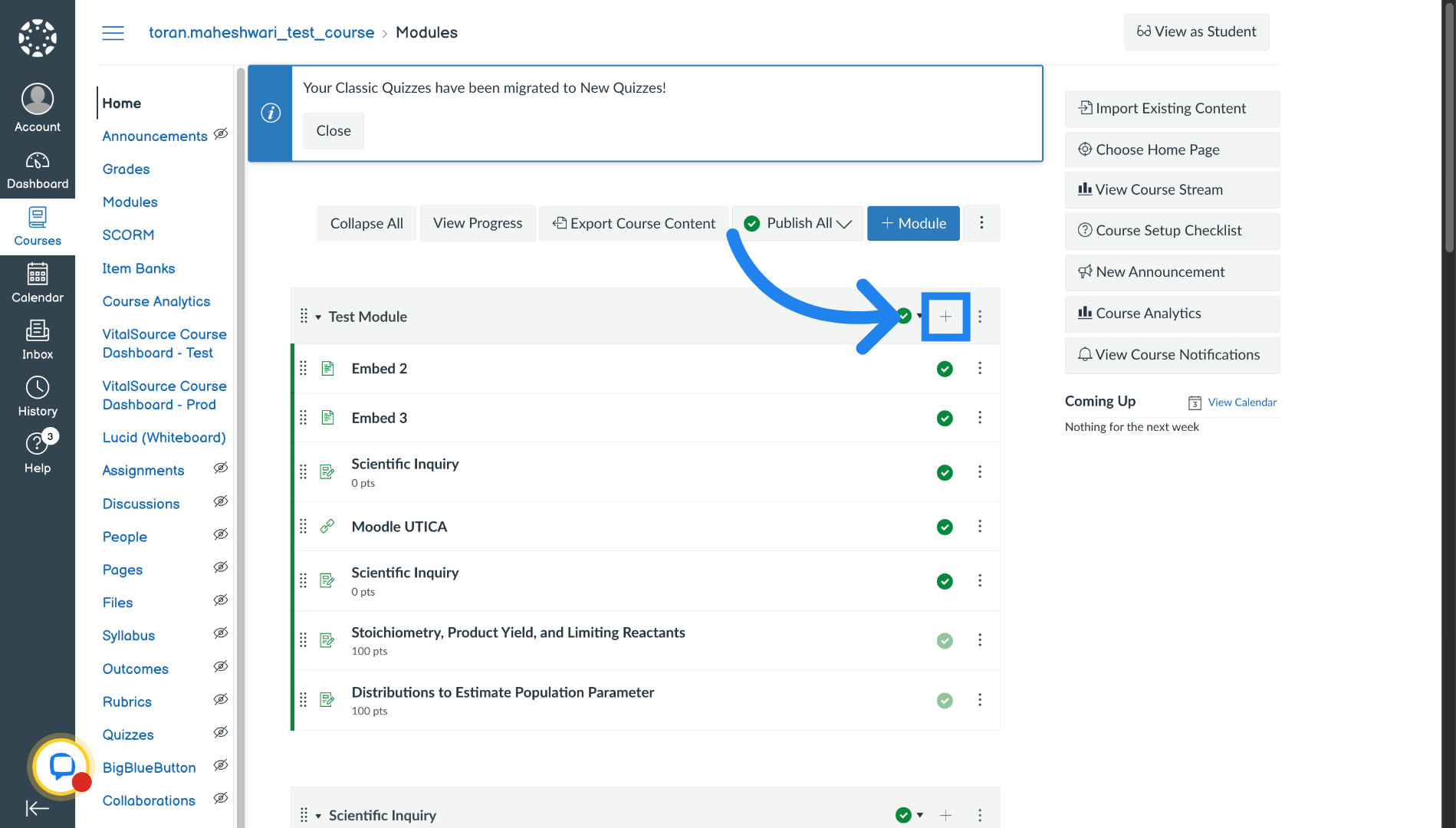Screen dimensions: 1456x828
Task: Open the chat support bubble
Action: click(x=61, y=767)
